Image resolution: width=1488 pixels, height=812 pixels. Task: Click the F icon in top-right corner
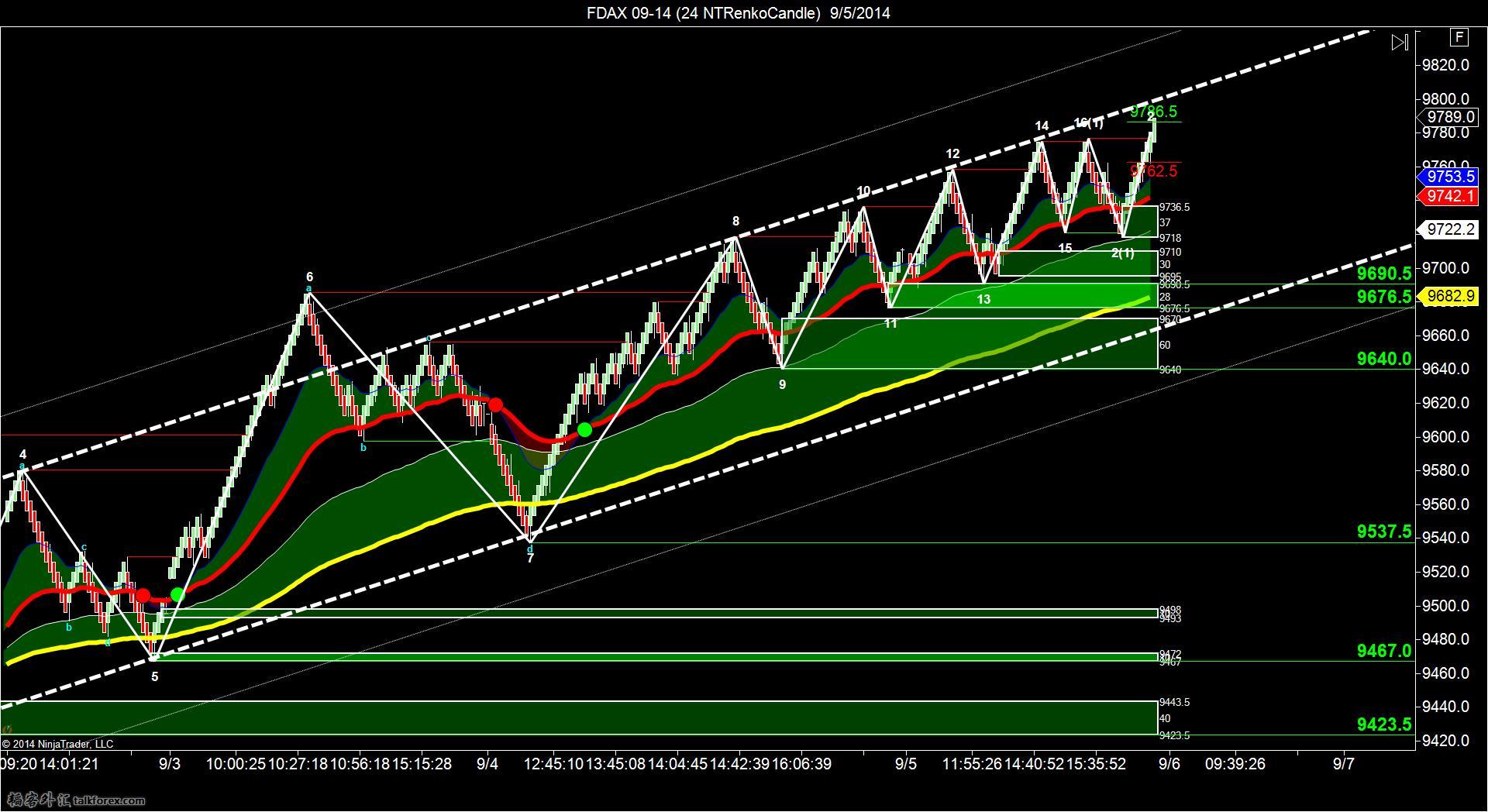click(1459, 37)
